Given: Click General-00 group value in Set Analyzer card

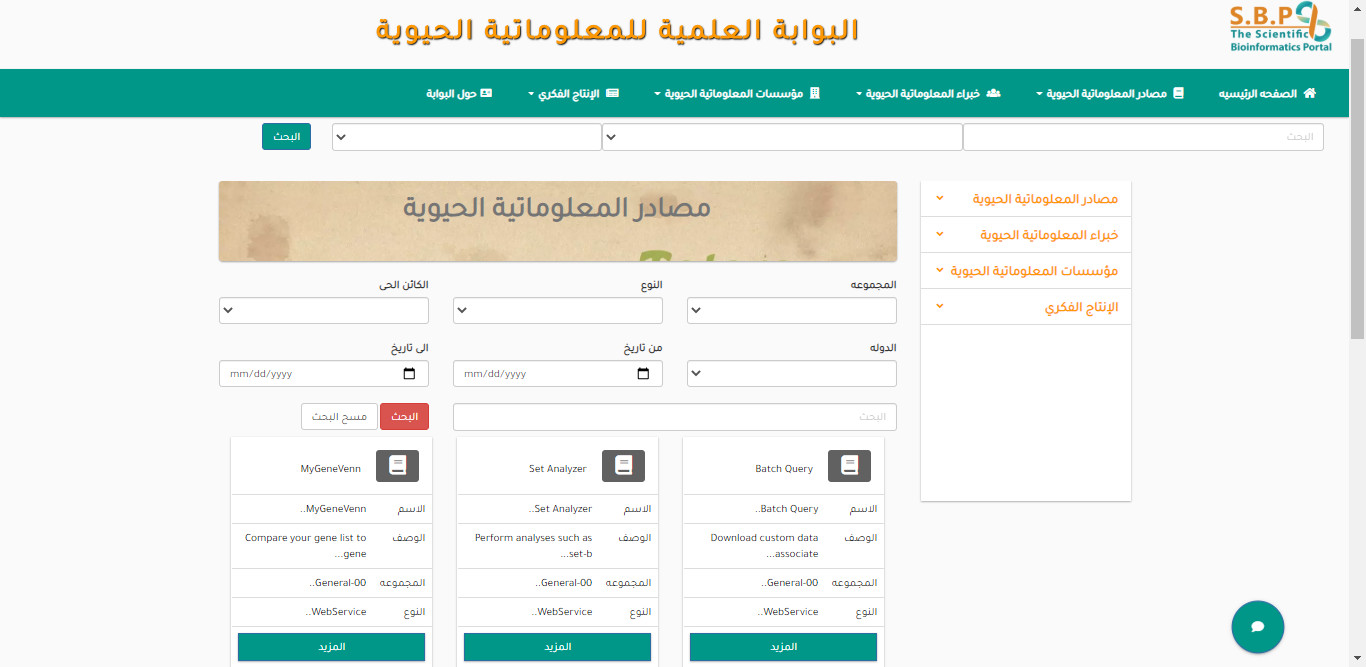Looking at the screenshot, I should click(x=563, y=583).
